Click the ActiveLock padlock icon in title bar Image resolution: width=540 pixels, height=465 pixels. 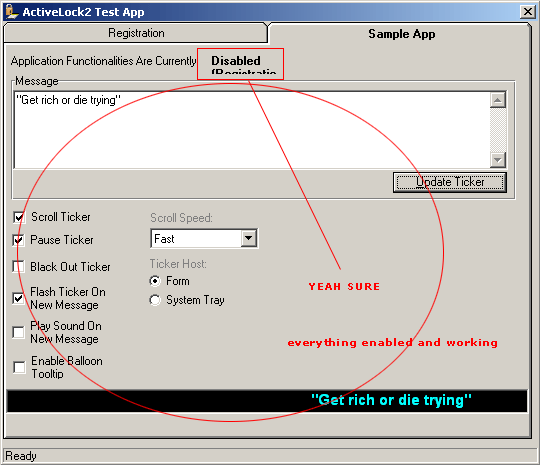[12, 12]
